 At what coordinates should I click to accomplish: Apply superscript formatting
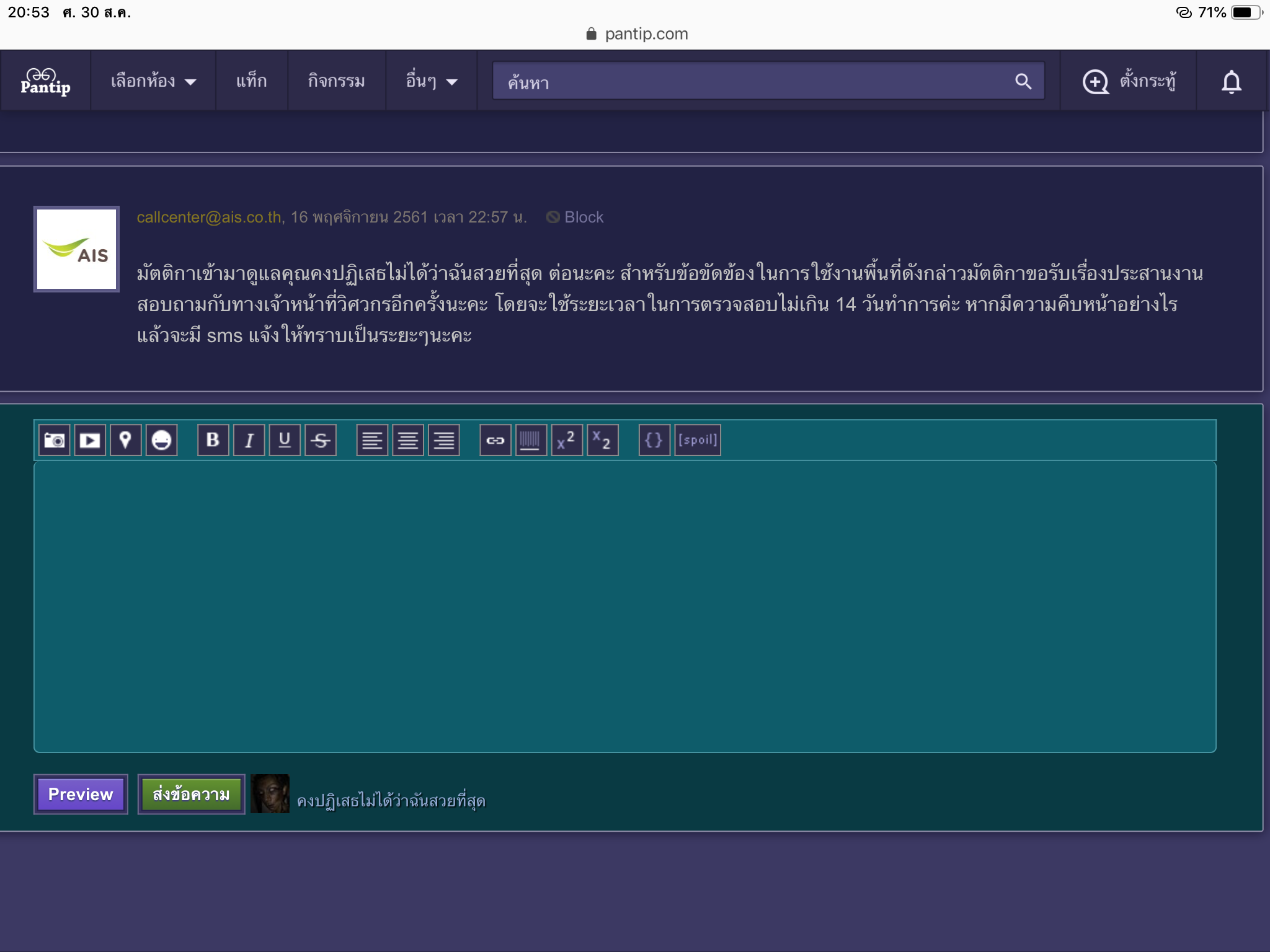[567, 440]
